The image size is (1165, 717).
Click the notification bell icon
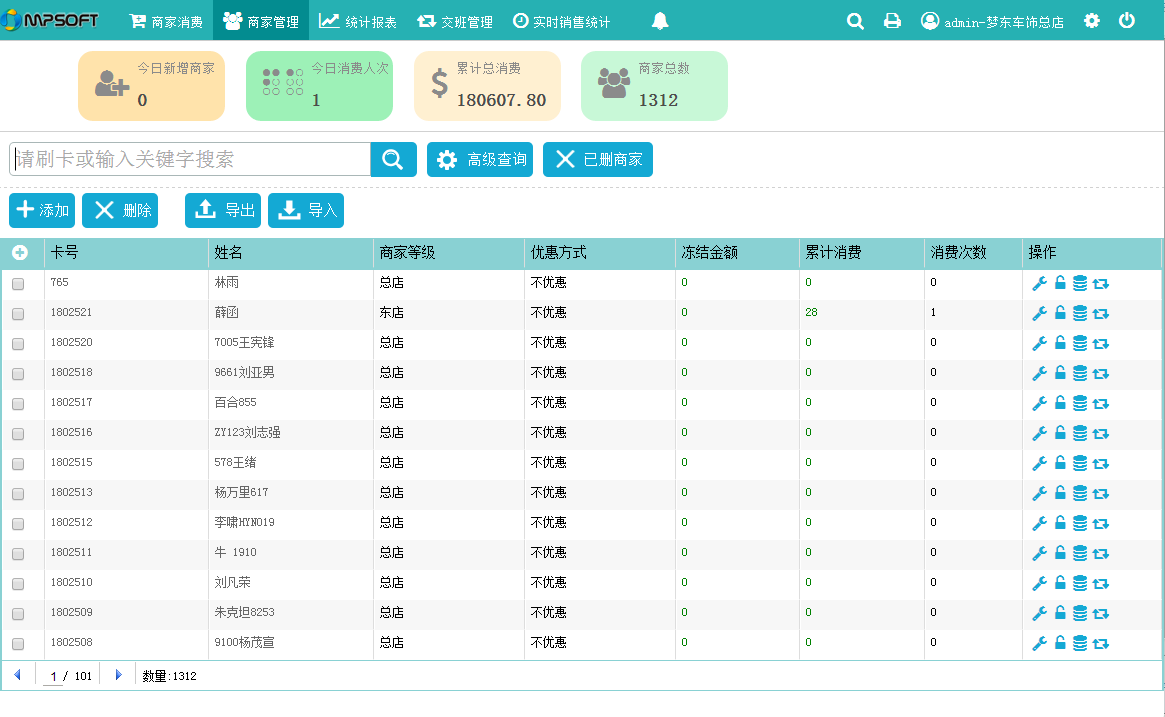[x=660, y=21]
